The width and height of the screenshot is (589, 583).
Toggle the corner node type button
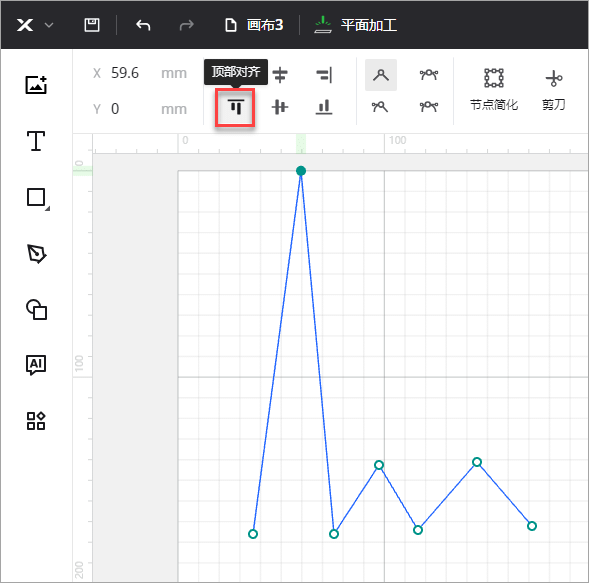point(381,75)
